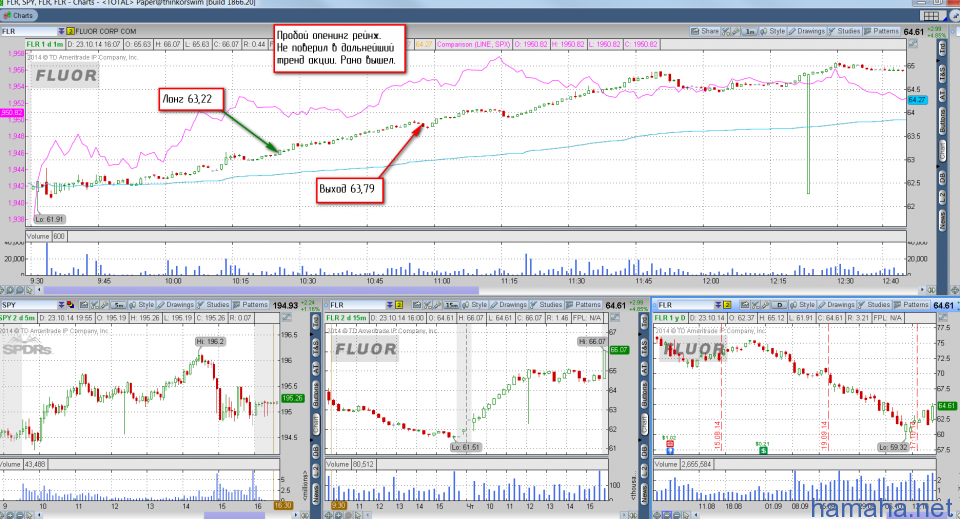Click scissors icon on SPY chart toolbar
The height and width of the screenshot is (519, 960).
click(96, 305)
